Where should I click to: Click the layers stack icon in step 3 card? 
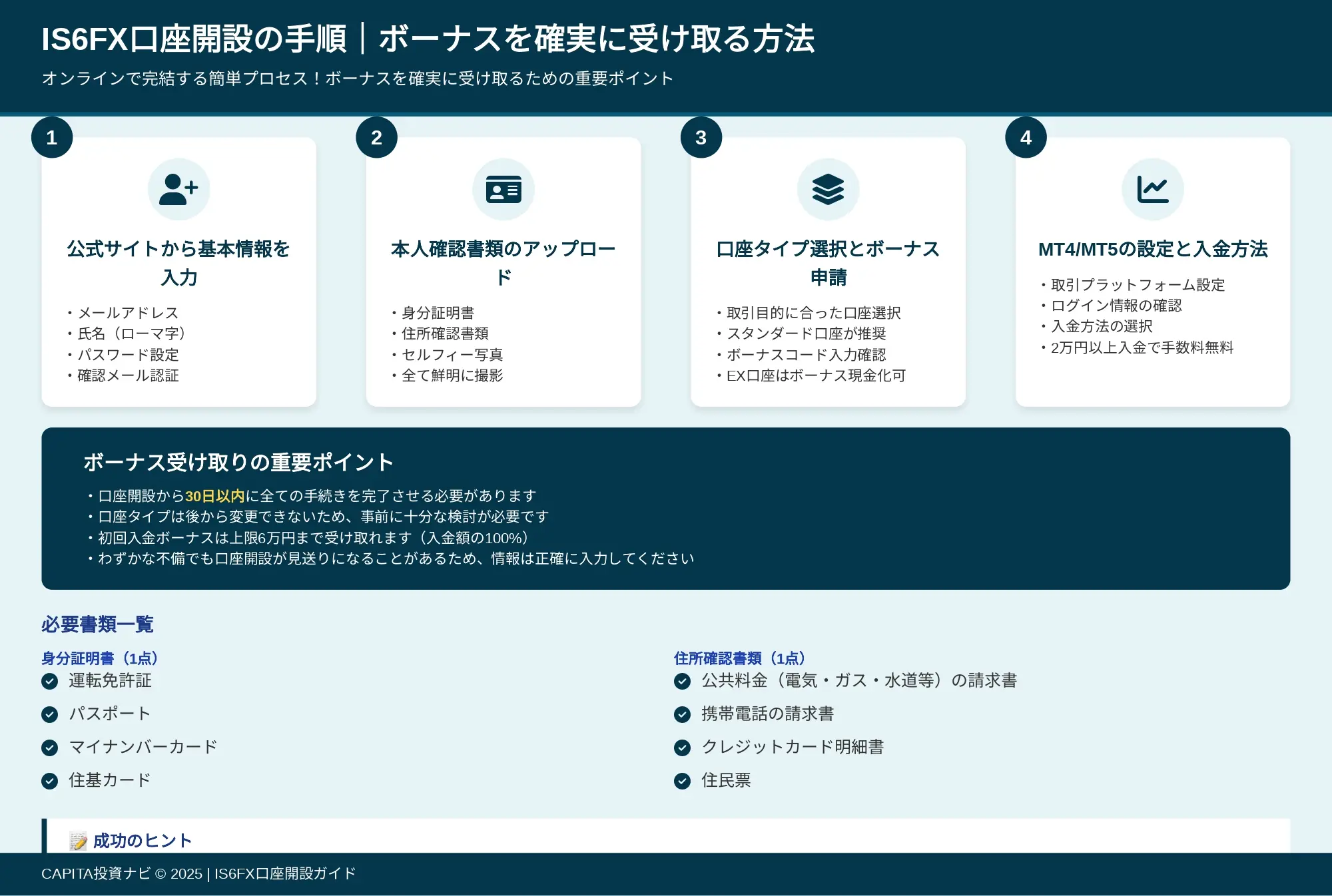tap(828, 189)
